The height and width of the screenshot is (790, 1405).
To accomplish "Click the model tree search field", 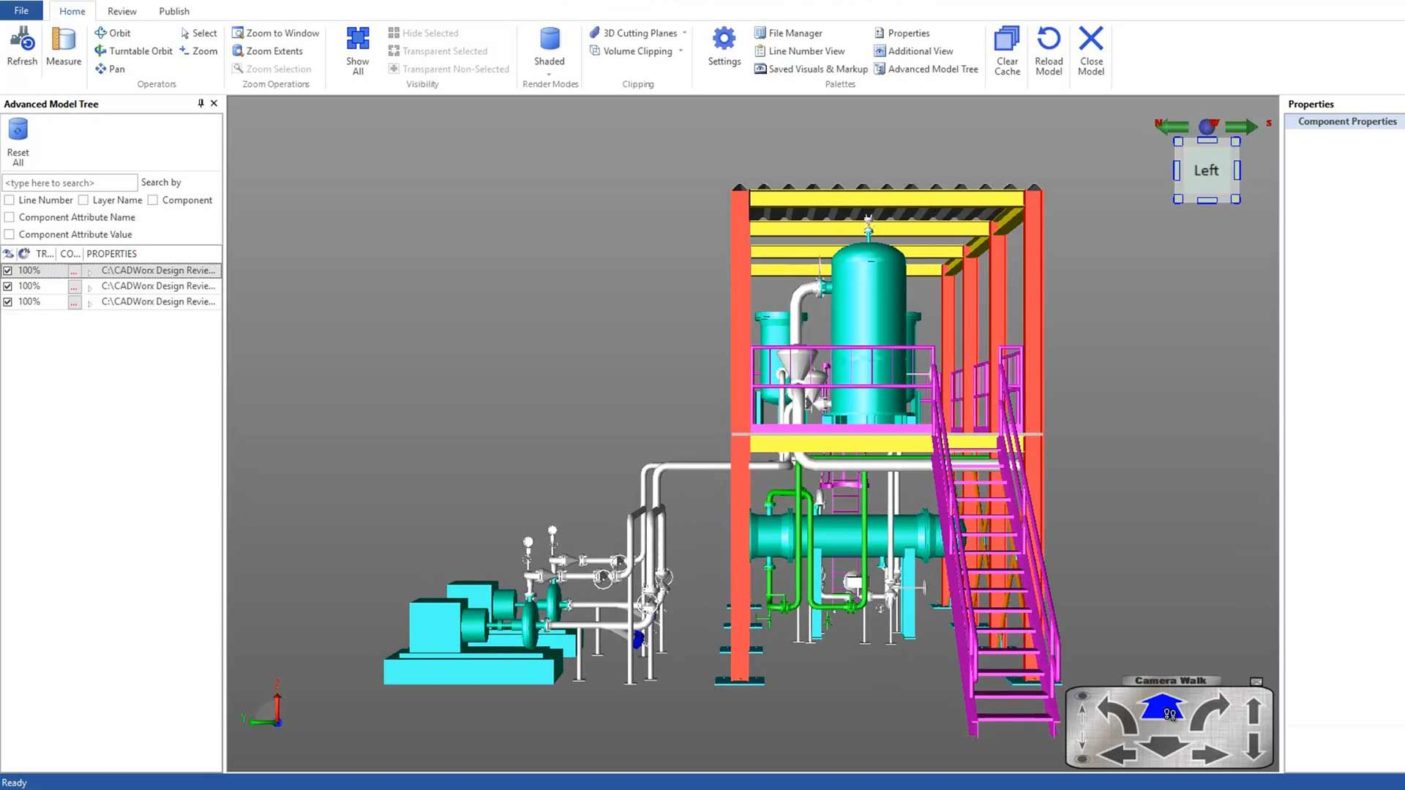I will (x=69, y=183).
